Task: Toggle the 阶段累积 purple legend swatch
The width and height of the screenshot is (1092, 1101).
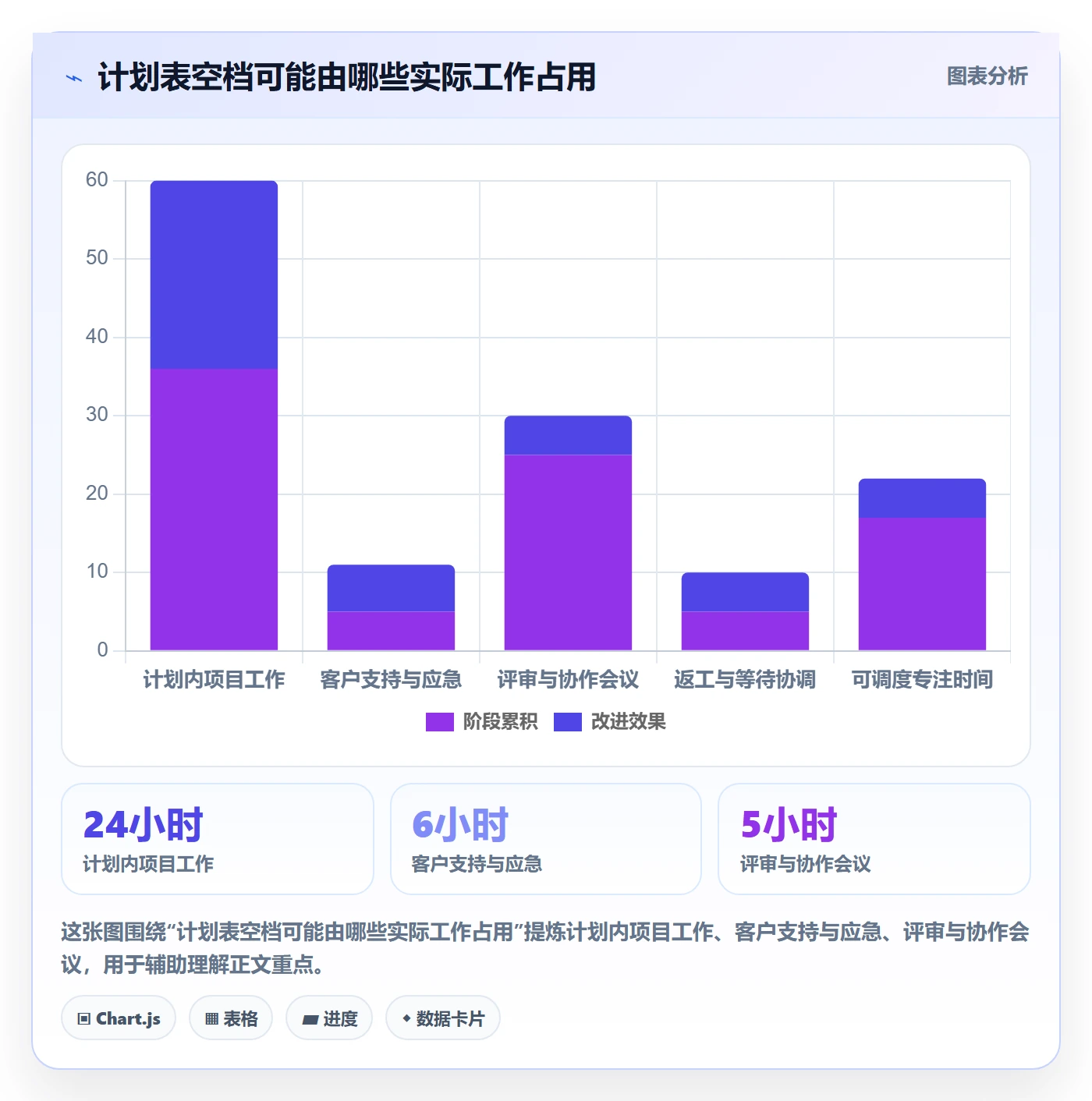Action: [x=439, y=722]
